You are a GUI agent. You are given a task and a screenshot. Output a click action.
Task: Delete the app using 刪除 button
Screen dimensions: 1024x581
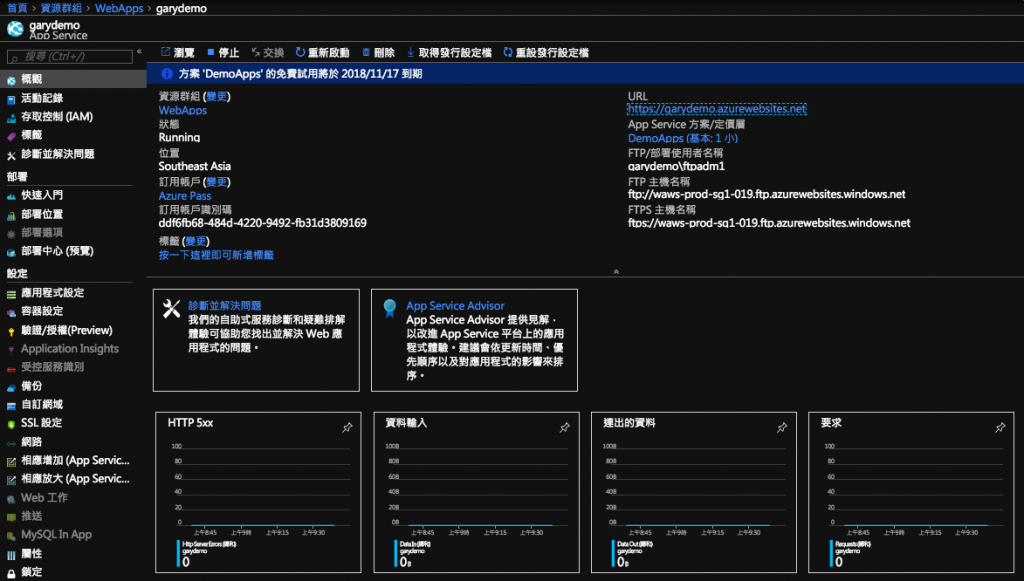click(x=379, y=53)
